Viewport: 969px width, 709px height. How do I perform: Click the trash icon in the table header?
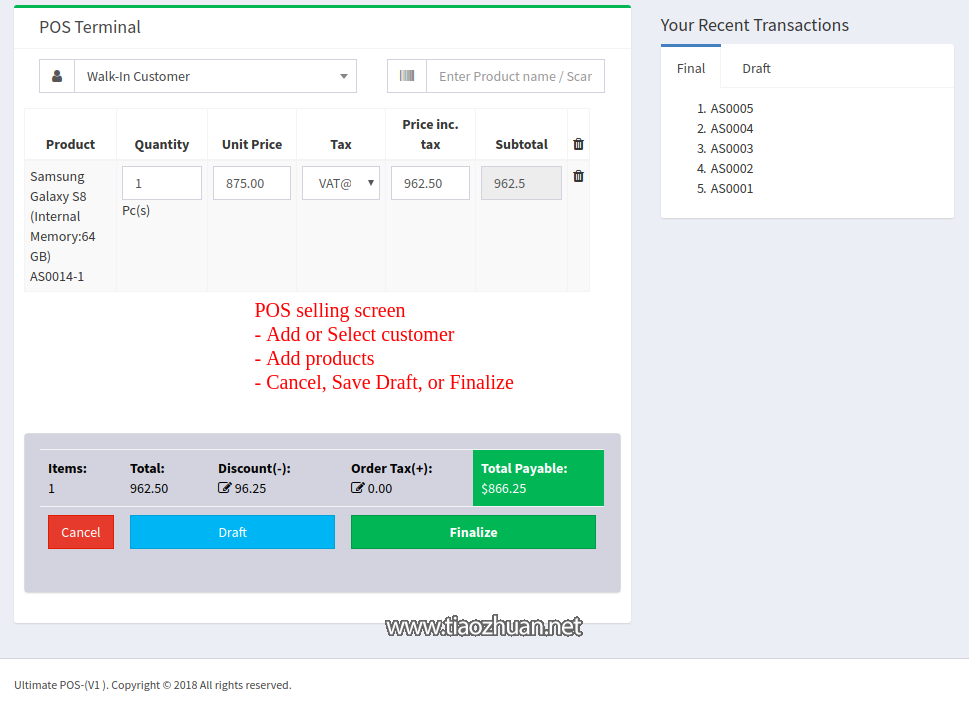pos(577,144)
